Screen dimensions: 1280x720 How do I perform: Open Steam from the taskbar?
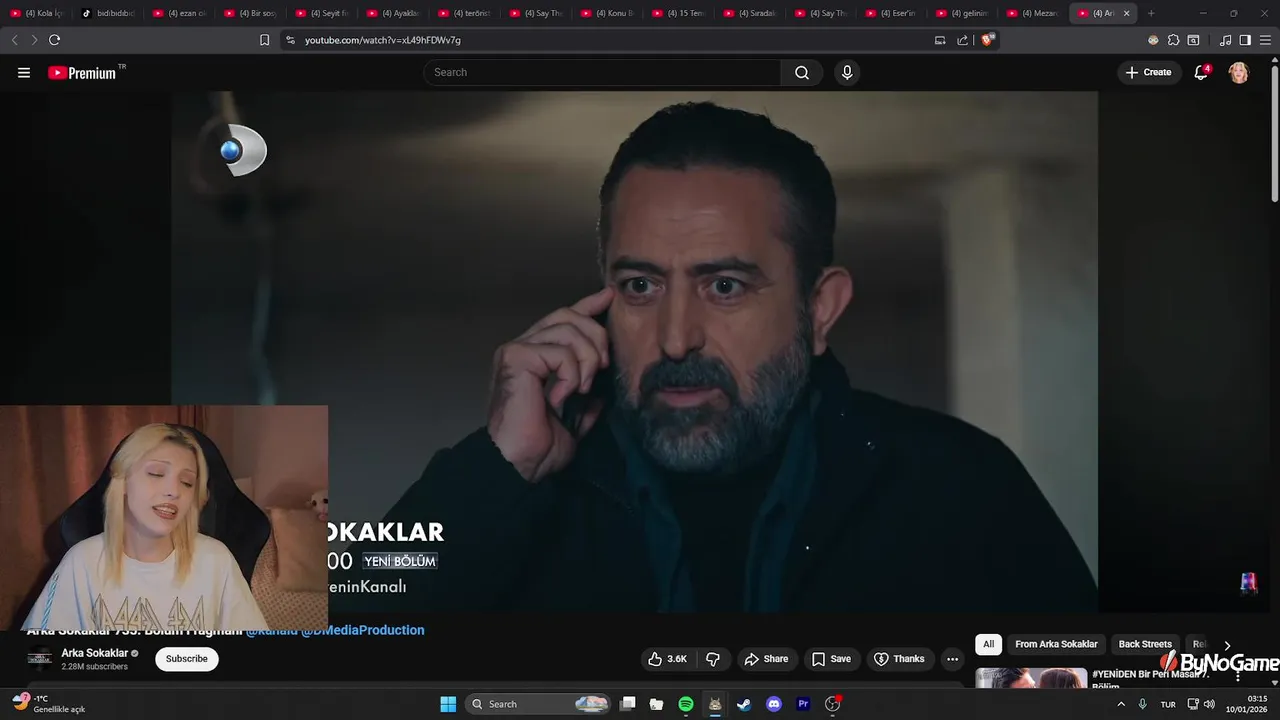pyautogui.click(x=744, y=704)
